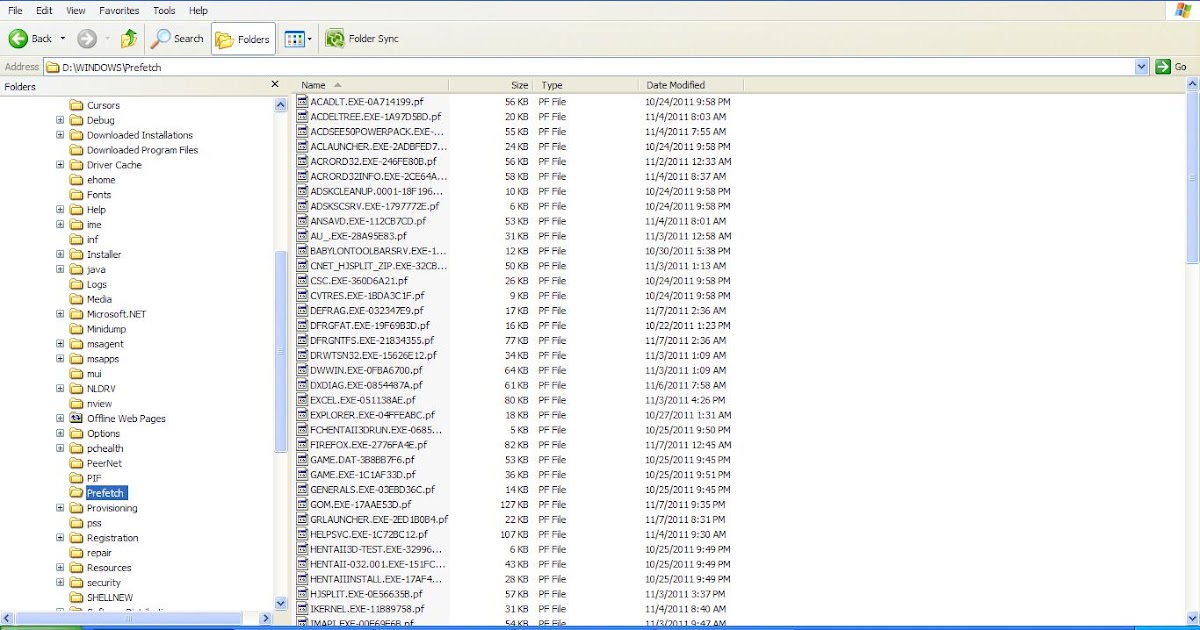Open the Help menu
Viewport: 1200px width, 630px height.
pyautogui.click(x=198, y=10)
